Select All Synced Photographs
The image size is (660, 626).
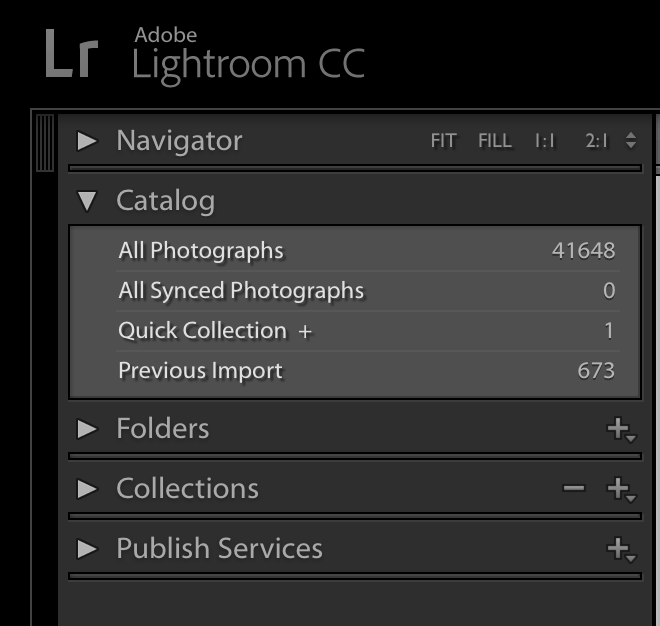pyautogui.click(x=241, y=291)
